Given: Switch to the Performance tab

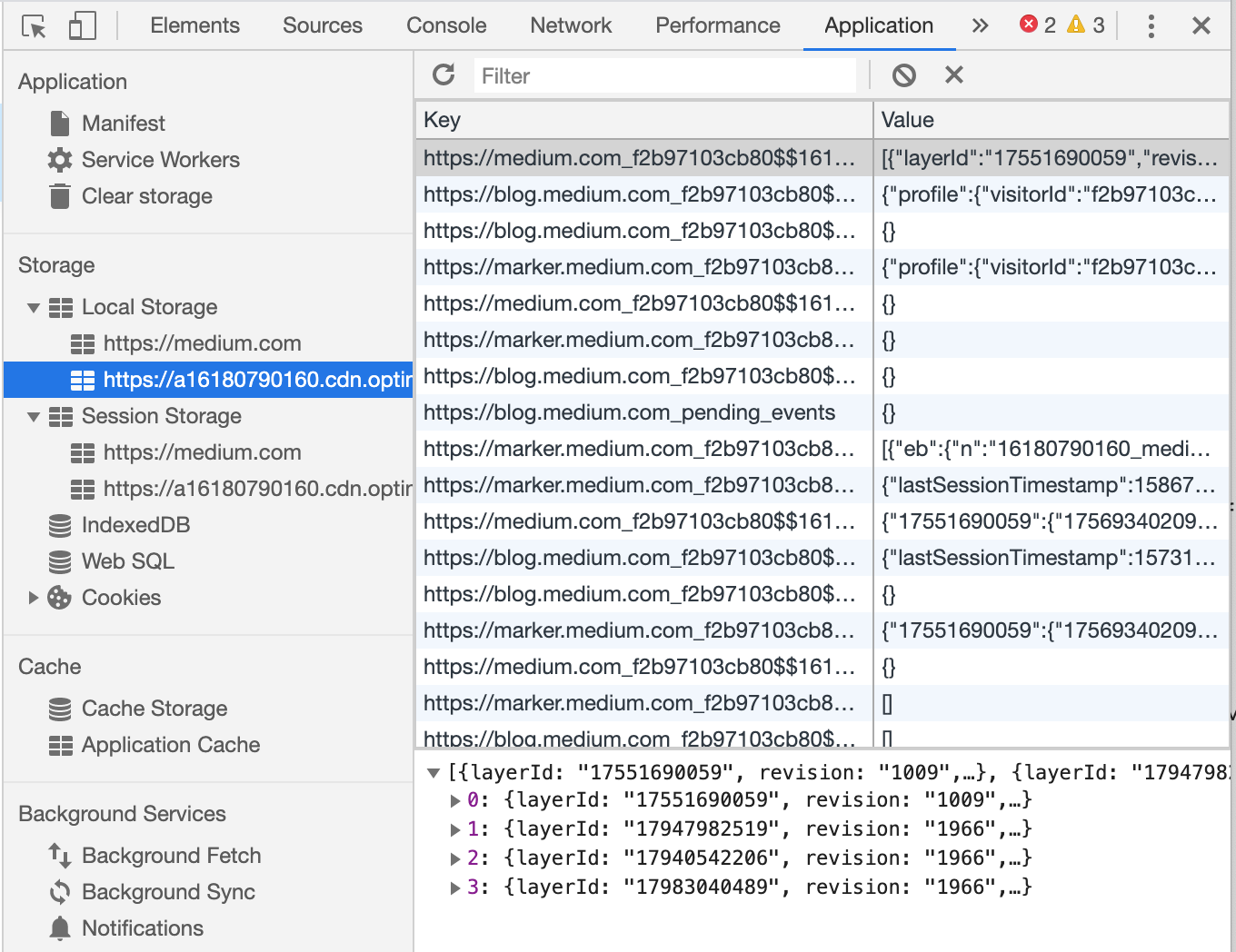Looking at the screenshot, I should click(718, 25).
